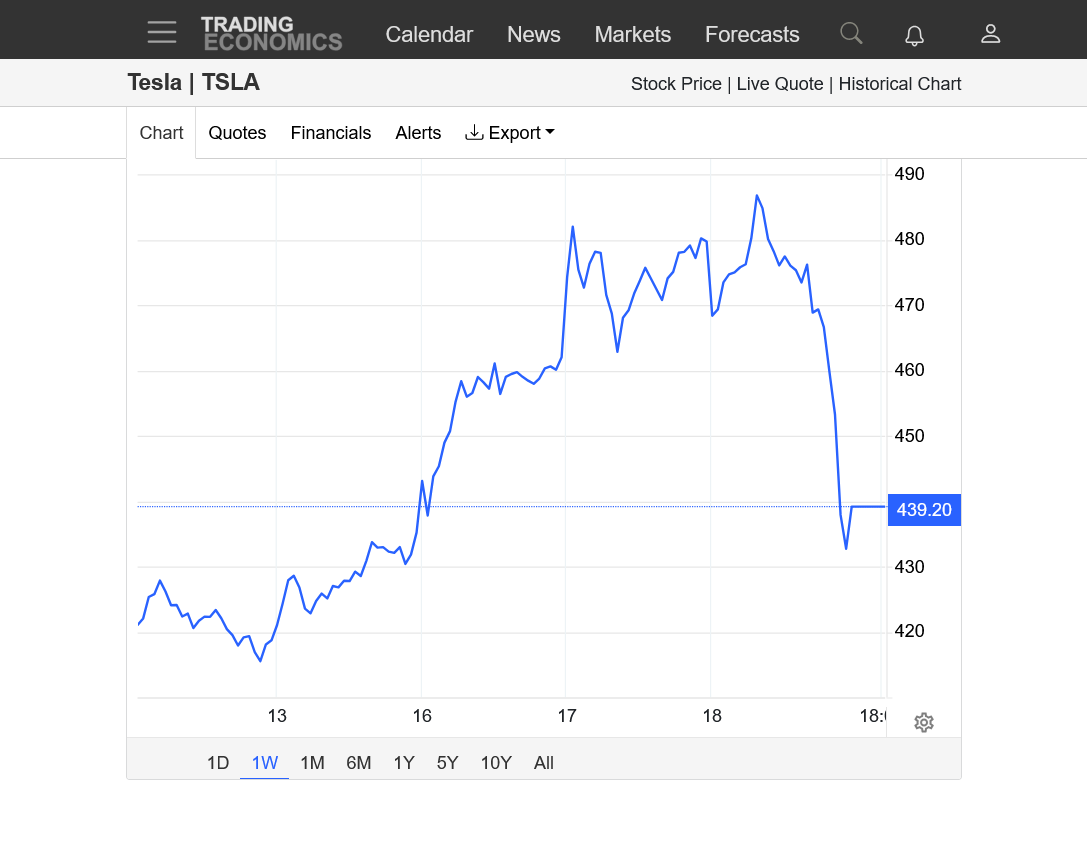This screenshot has width=1087, height=849.
Task: Open notifications bell icon
Action: (914, 35)
